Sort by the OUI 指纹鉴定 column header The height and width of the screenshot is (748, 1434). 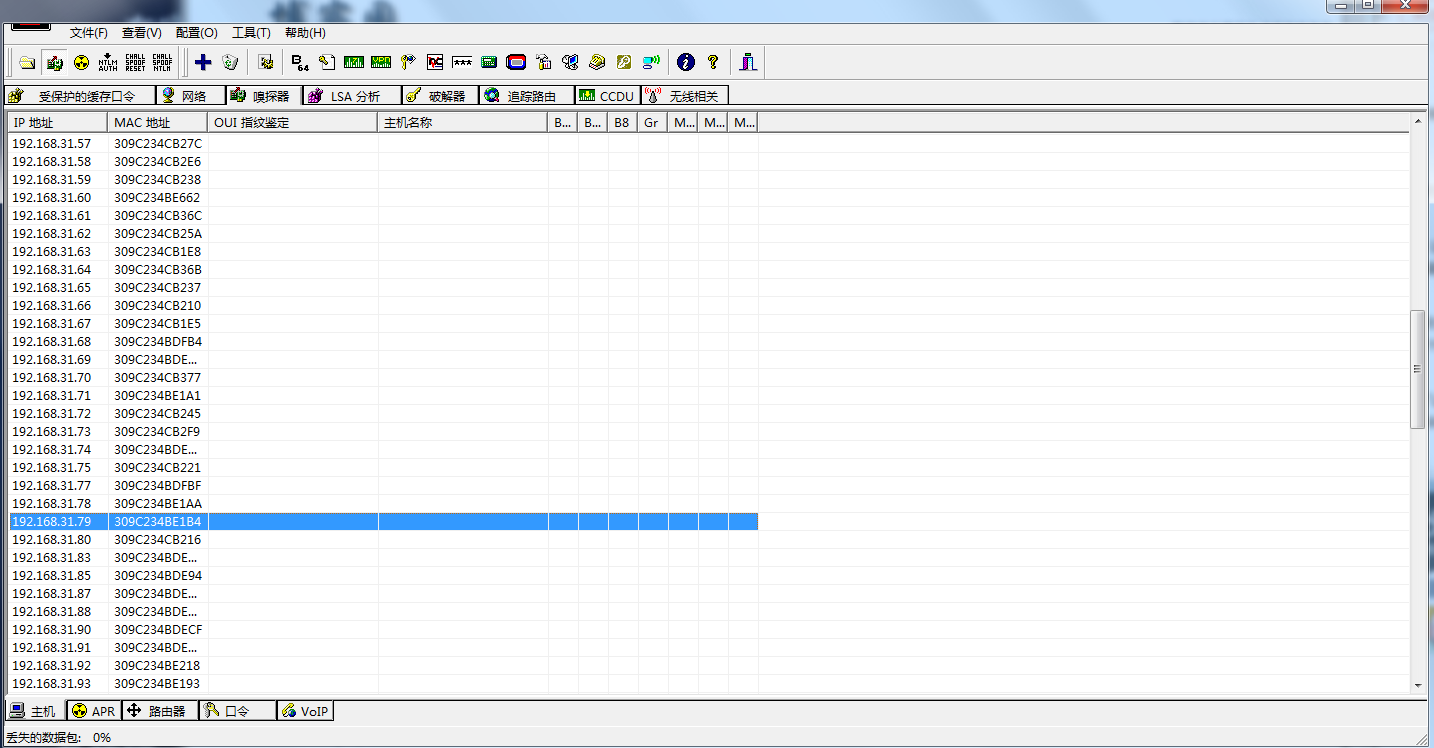point(293,123)
